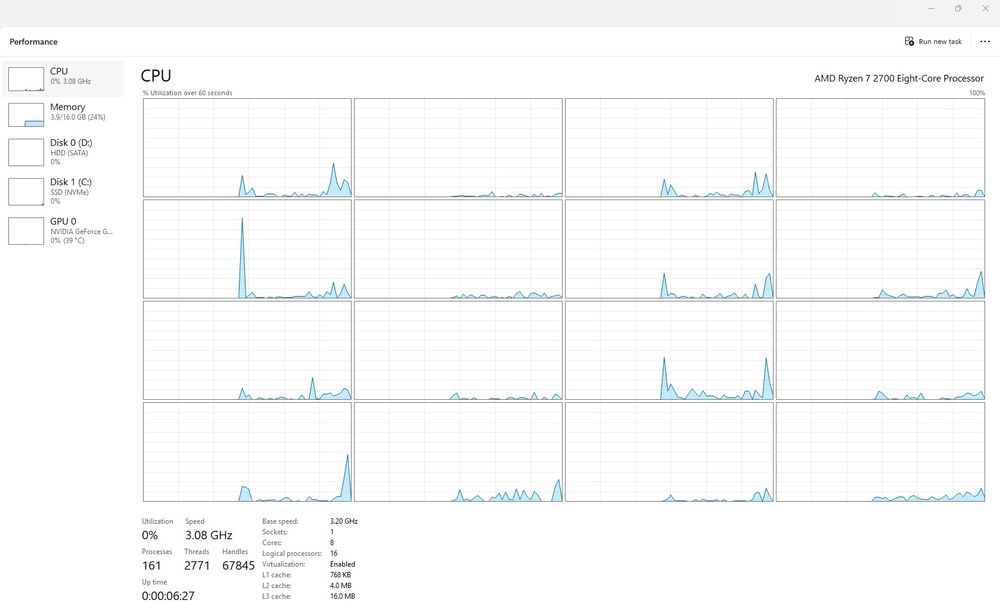Select the CPU performance item in sidebar
The width and height of the screenshot is (1000, 610).
point(62,78)
